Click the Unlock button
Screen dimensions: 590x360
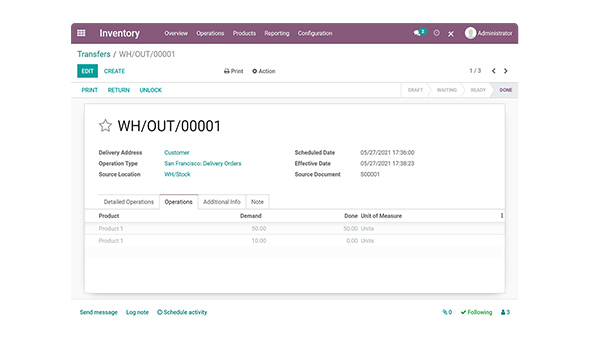[x=151, y=90]
